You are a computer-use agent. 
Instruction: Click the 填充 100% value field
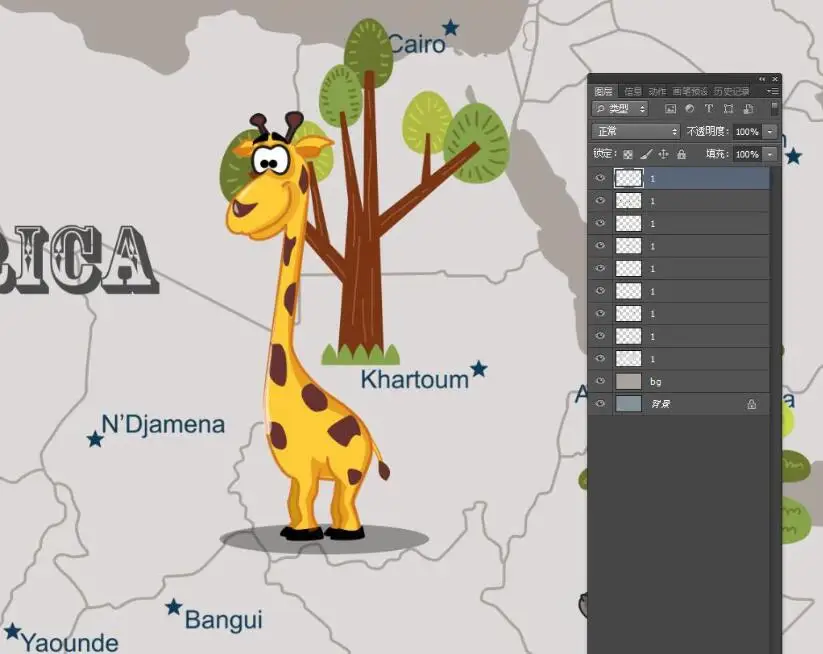[747, 154]
